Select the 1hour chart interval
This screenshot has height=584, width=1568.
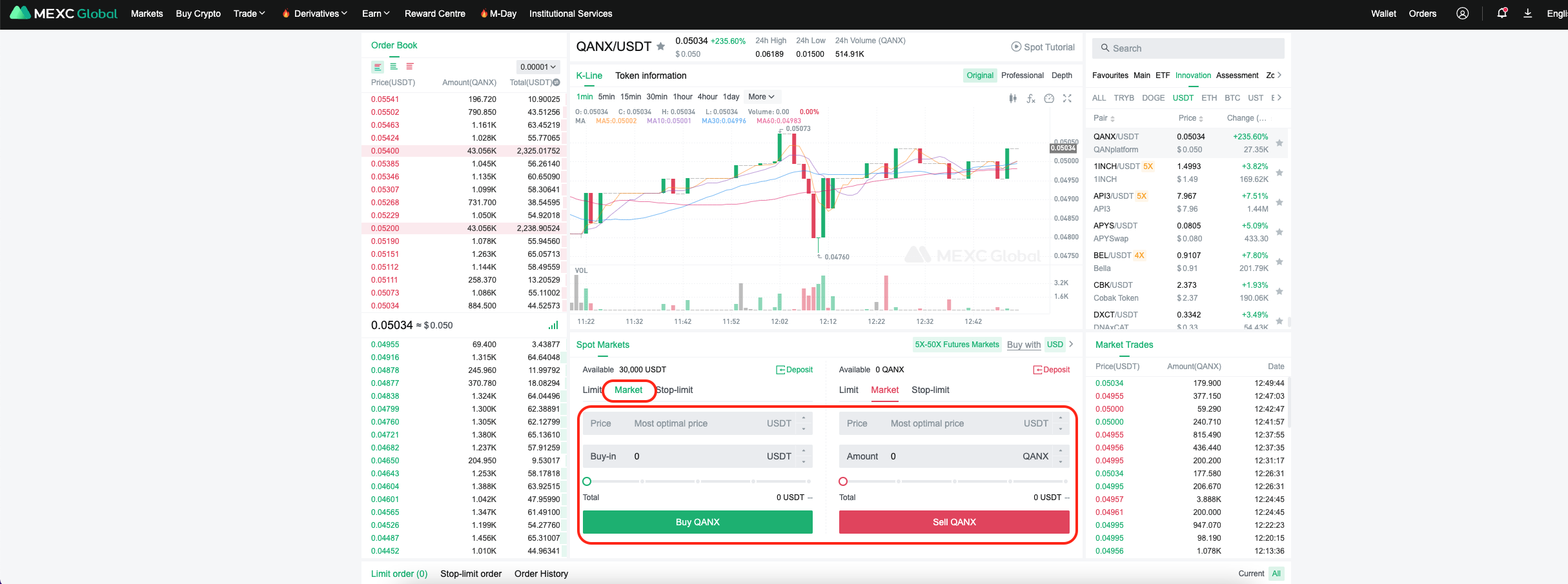coord(682,97)
